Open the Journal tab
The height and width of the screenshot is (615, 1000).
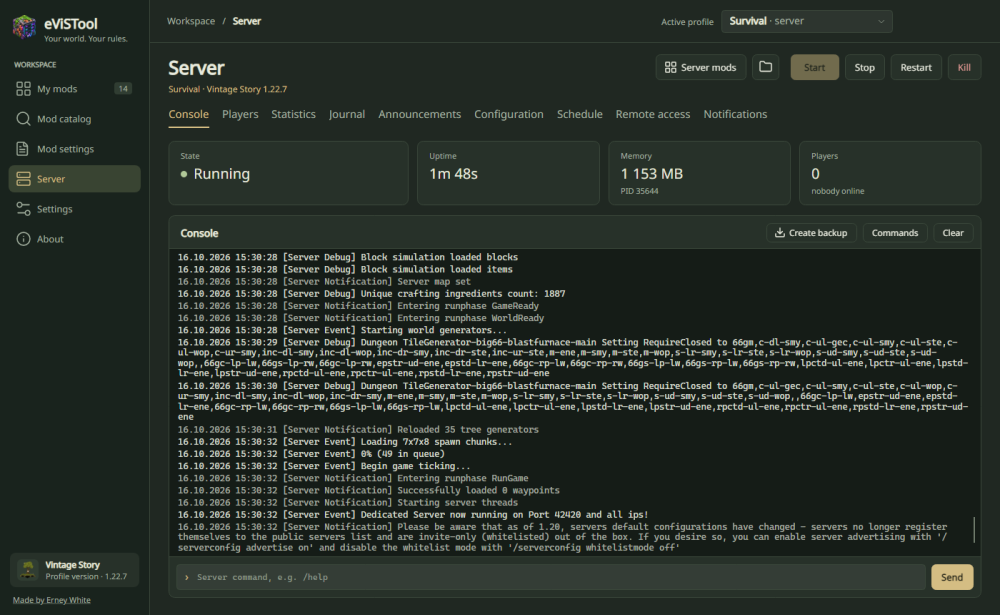pyautogui.click(x=347, y=114)
